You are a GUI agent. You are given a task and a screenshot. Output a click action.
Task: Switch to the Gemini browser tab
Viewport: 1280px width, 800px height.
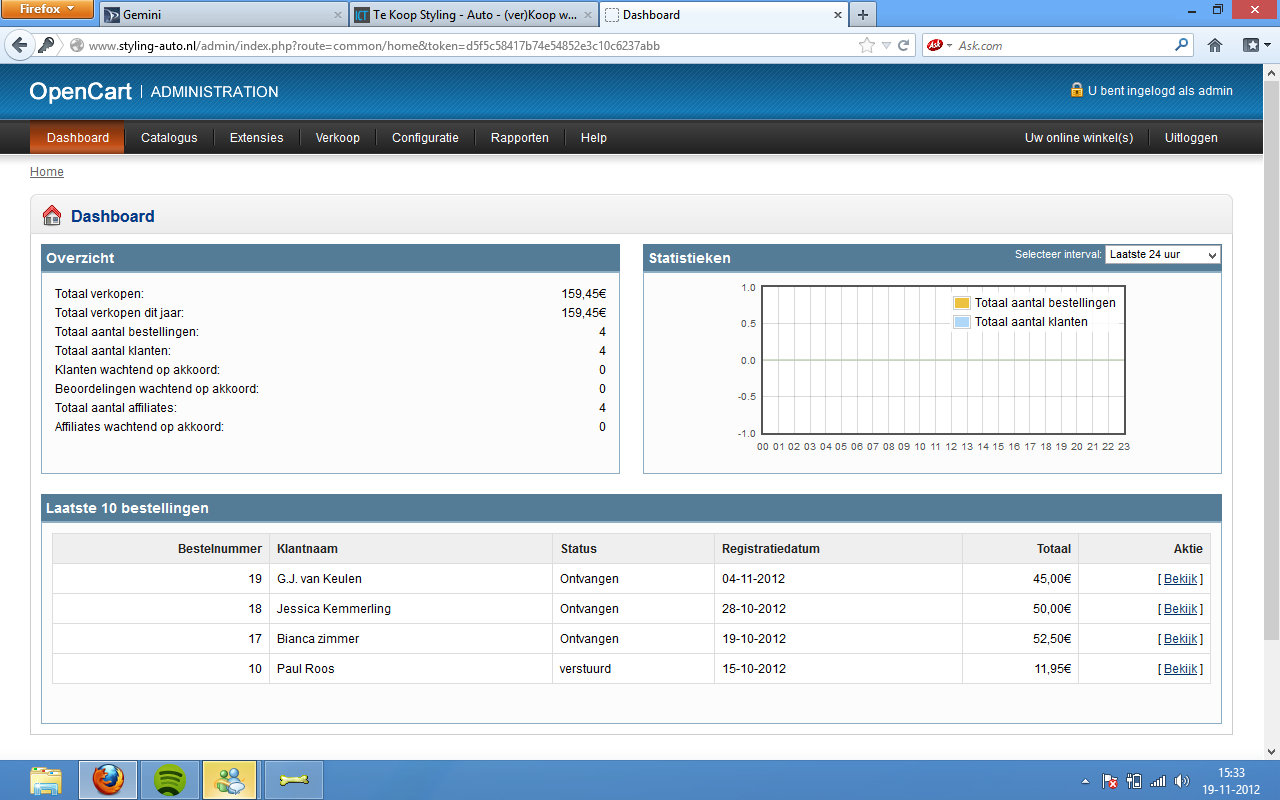(220, 15)
